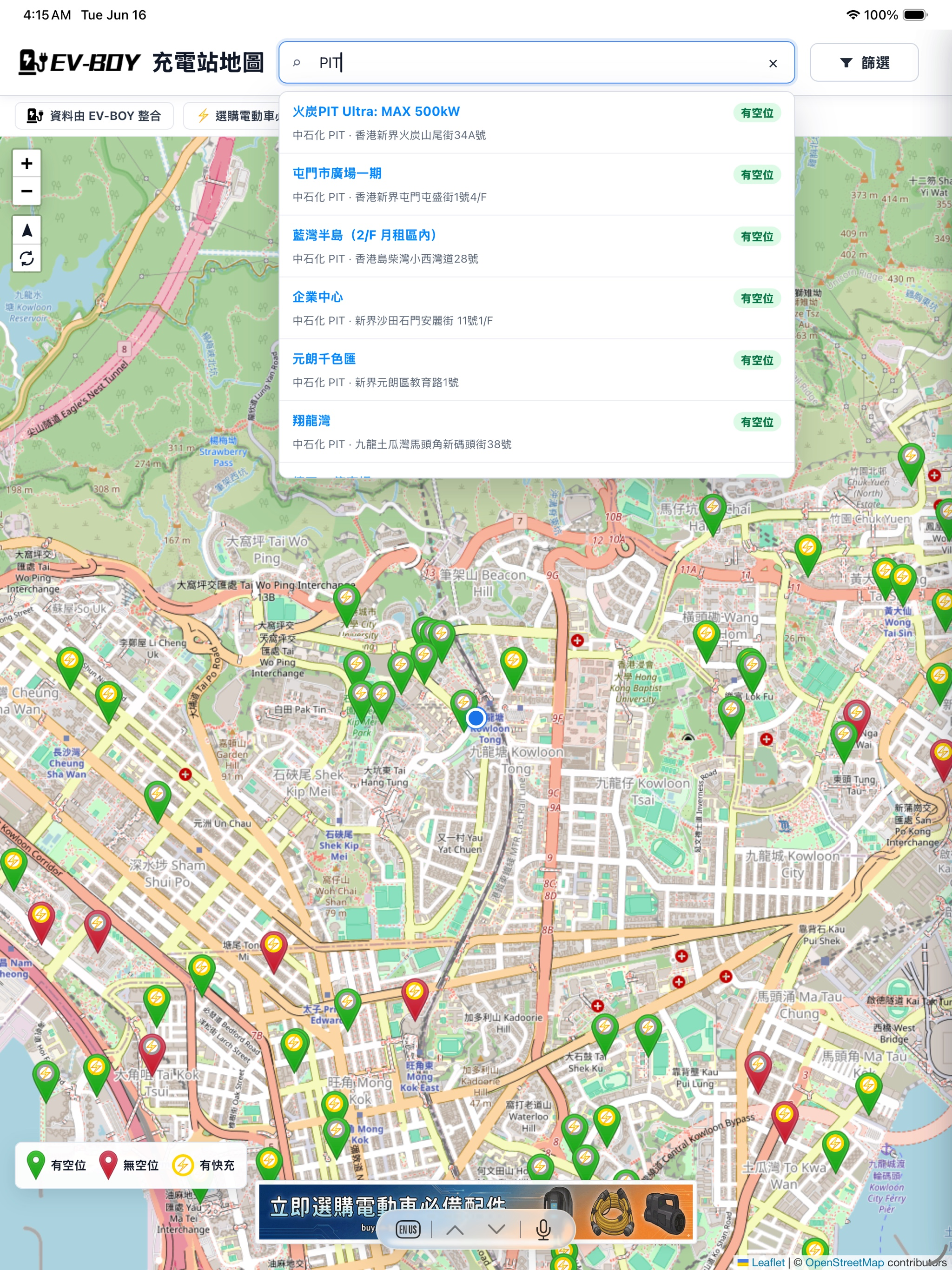Tap the green pin left of 大角咀 Tai Kok Tsui

97,1074
